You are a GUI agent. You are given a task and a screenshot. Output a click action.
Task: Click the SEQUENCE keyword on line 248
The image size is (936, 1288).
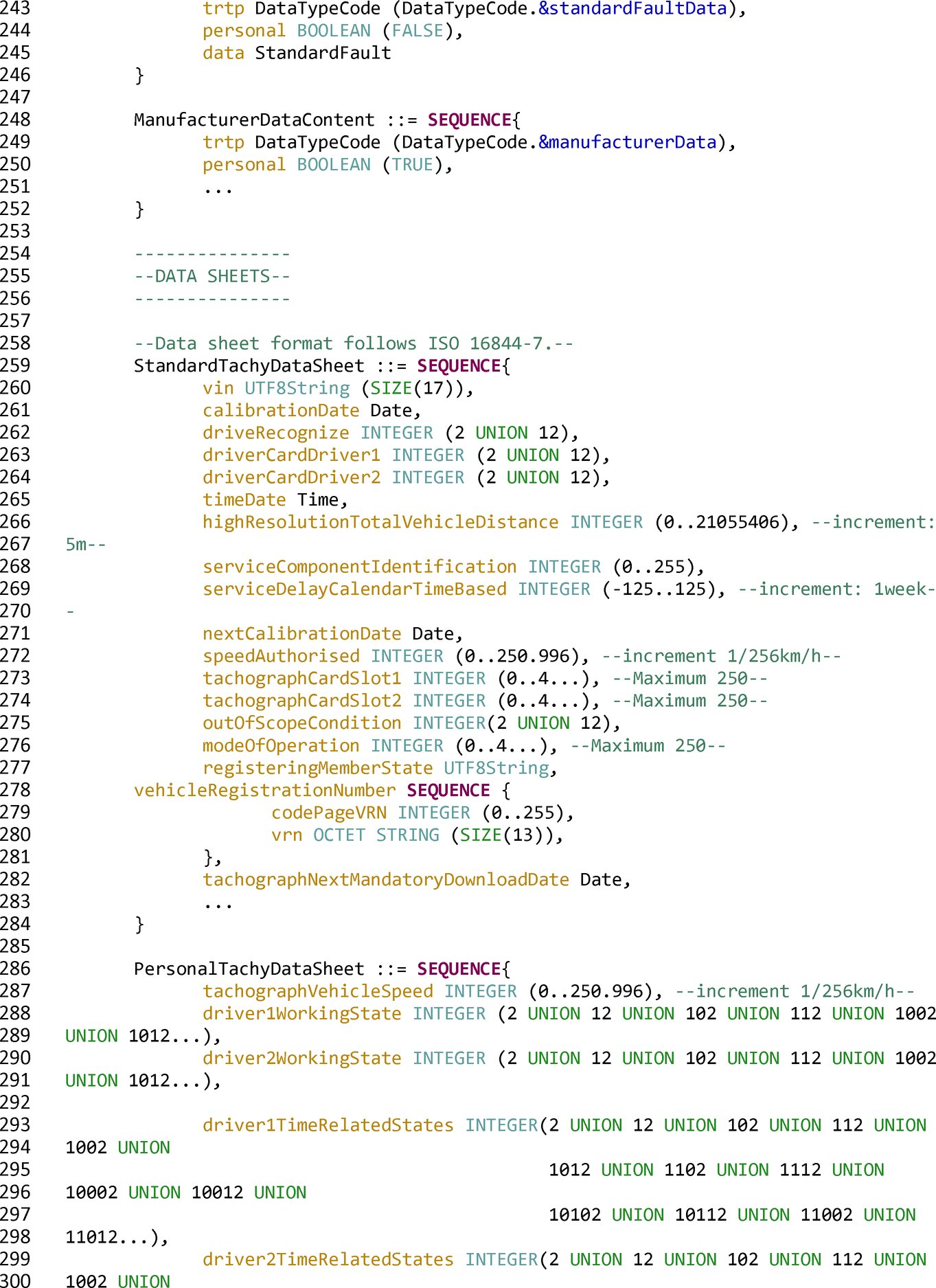[470, 120]
